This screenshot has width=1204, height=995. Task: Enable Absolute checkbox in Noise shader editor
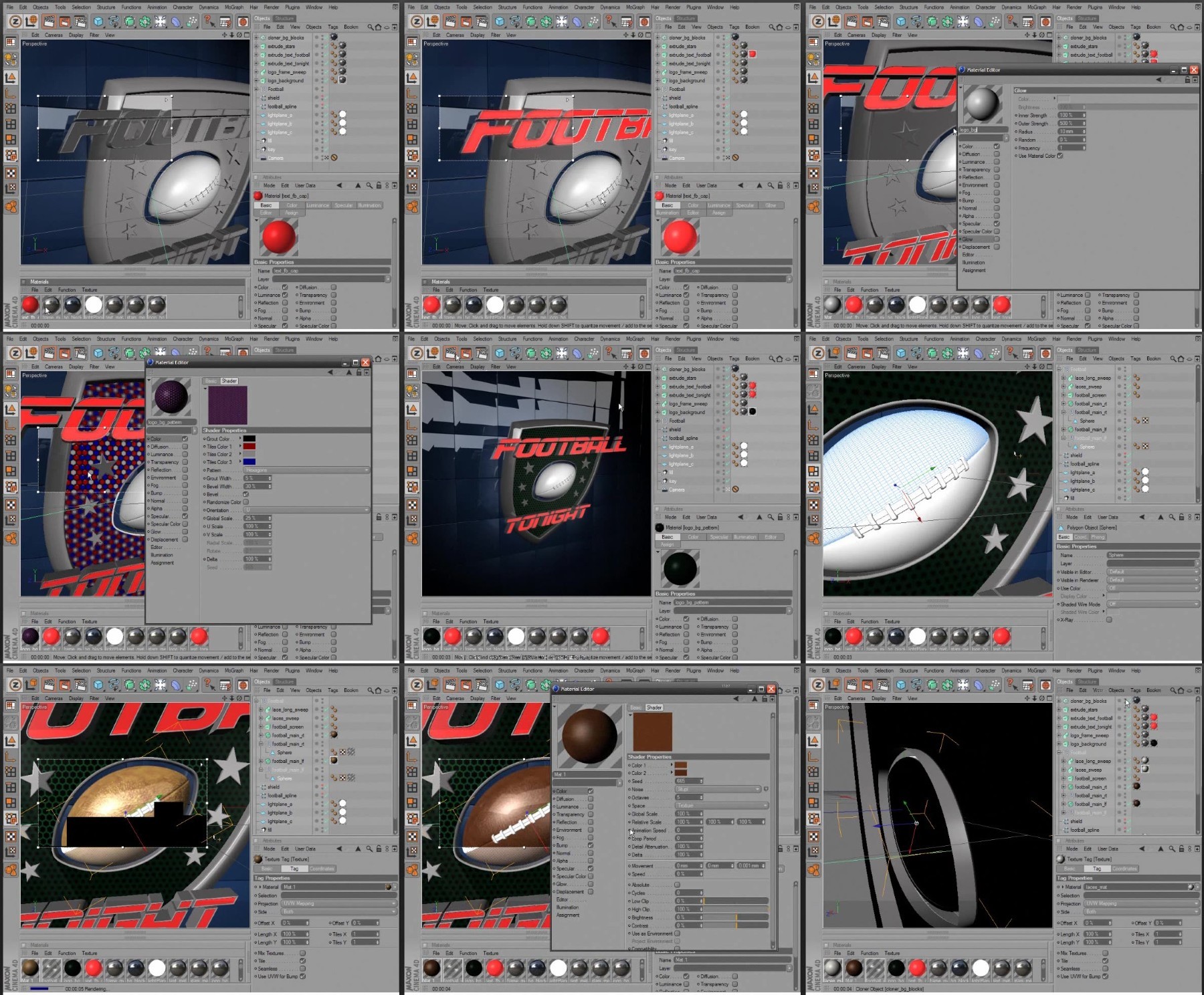(678, 885)
